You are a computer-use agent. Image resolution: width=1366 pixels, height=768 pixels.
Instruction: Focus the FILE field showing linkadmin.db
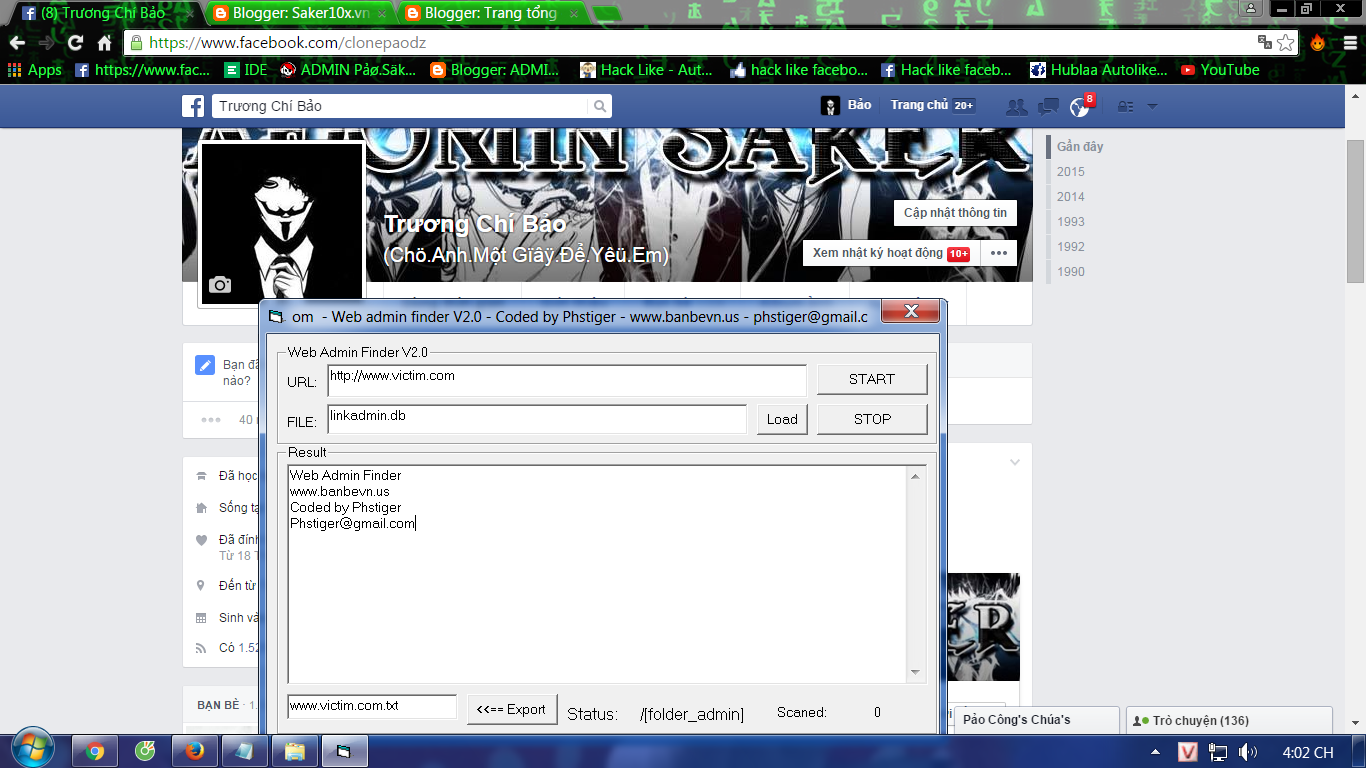[537, 419]
